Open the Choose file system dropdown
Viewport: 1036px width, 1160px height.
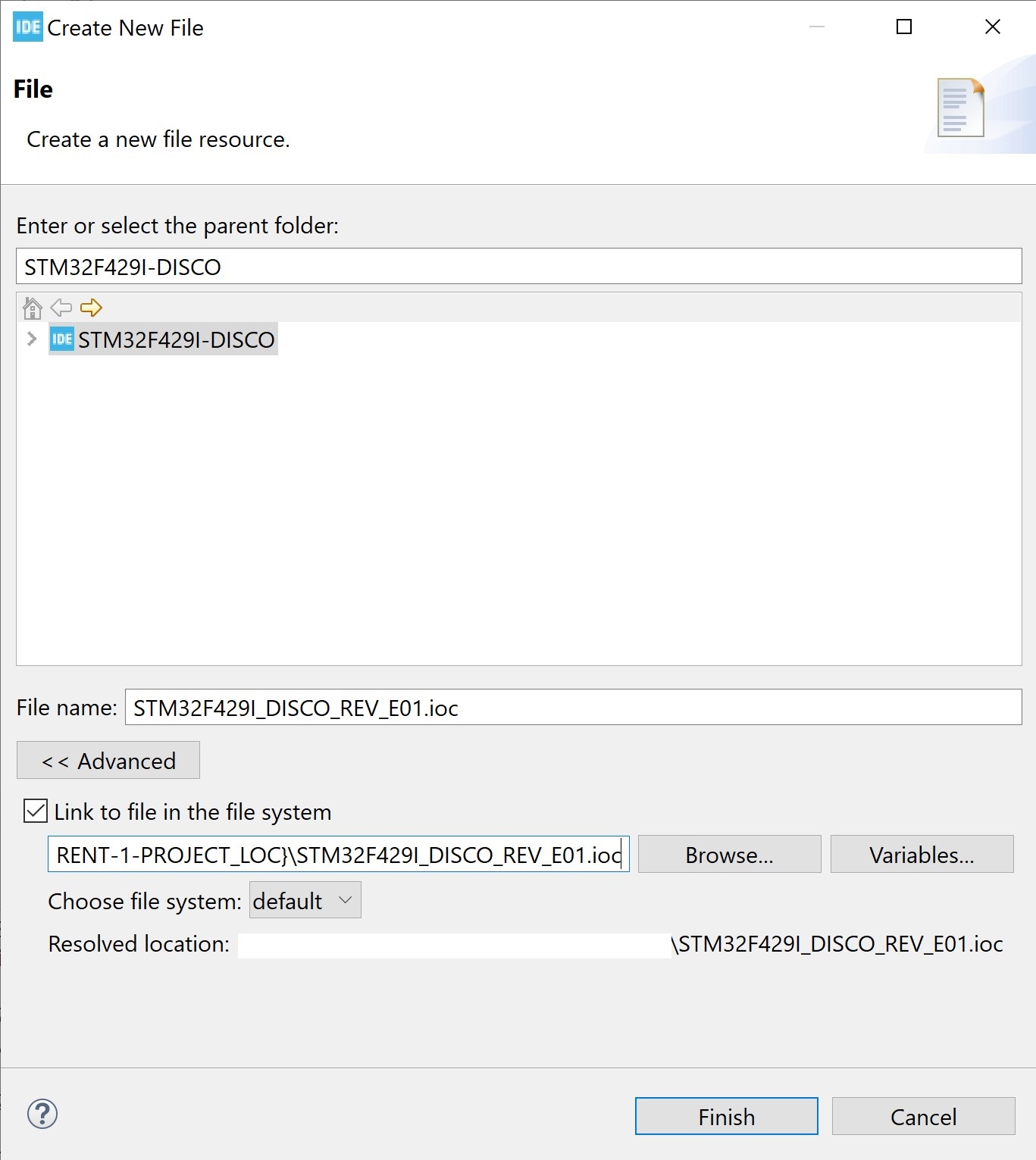coord(305,900)
